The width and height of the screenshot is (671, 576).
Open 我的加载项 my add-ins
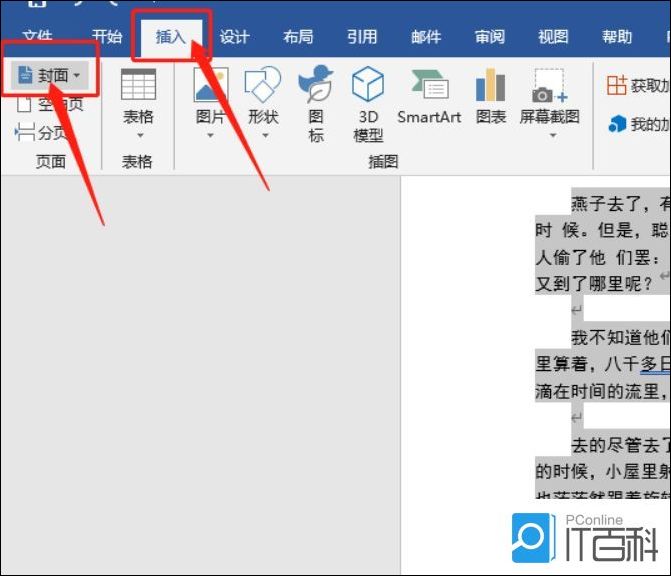[x=639, y=124]
